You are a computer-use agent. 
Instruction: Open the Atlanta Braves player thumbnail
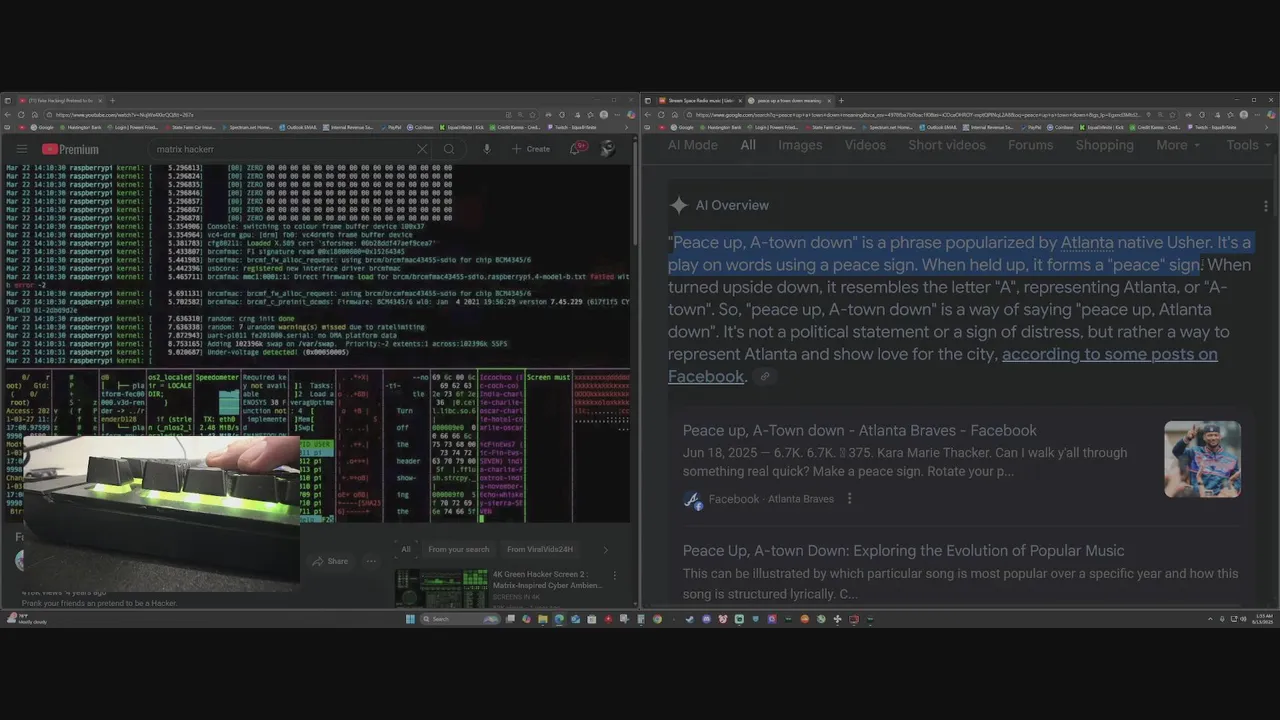pos(1202,459)
